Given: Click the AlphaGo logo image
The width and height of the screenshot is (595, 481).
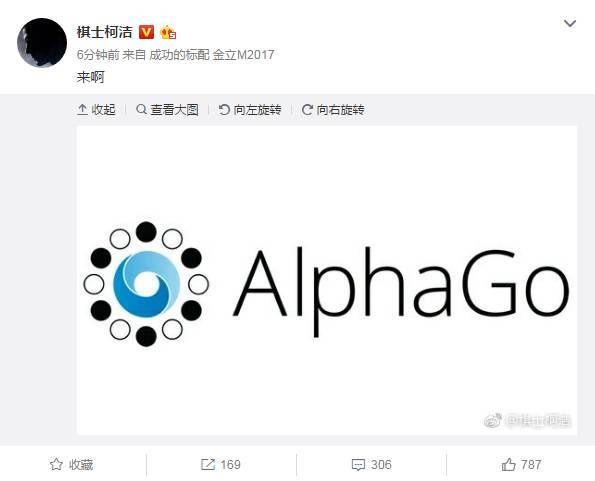Looking at the screenshot, I should point(327,280).
